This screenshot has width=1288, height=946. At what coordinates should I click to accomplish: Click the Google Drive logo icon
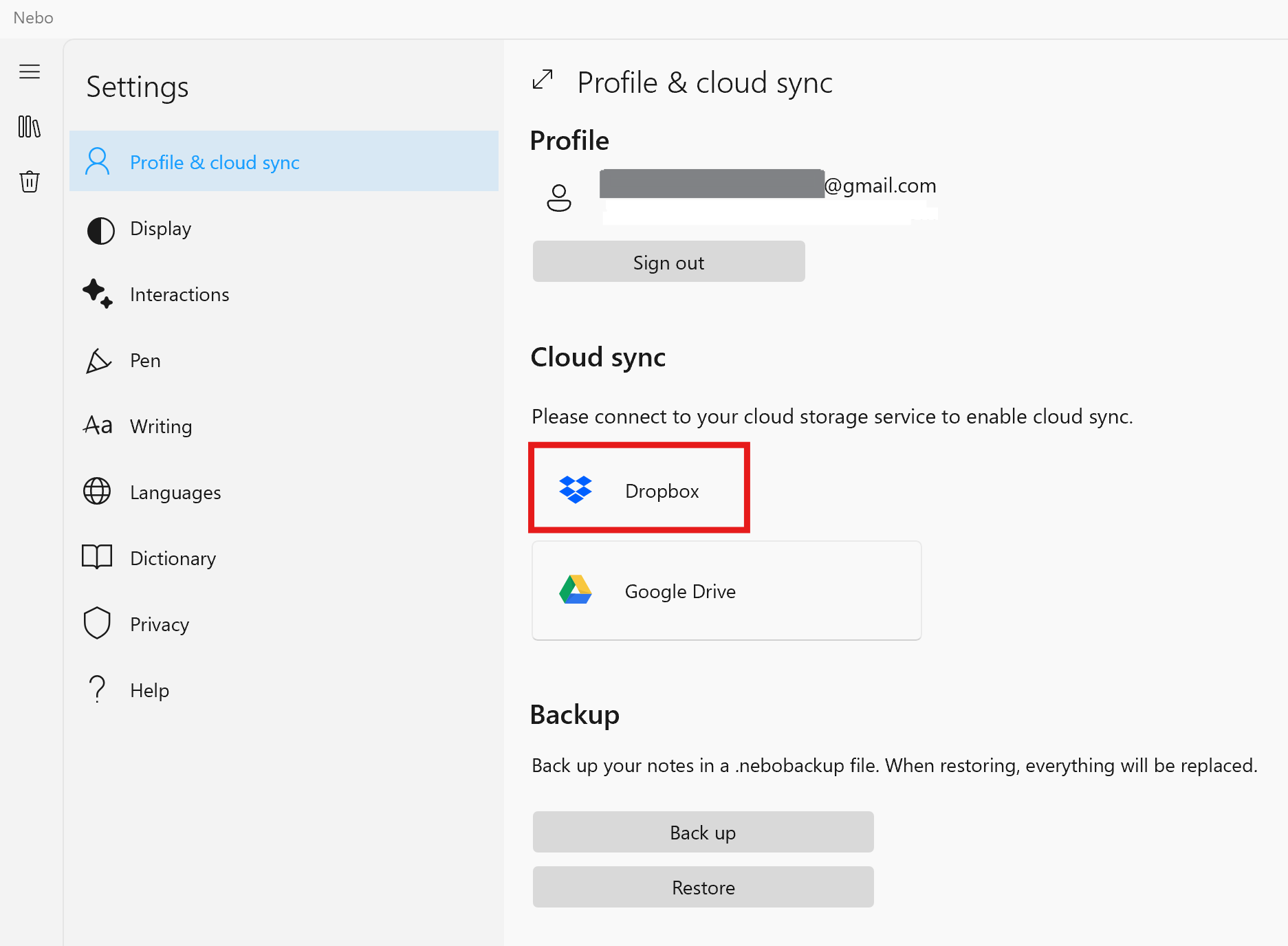[576, 590]
